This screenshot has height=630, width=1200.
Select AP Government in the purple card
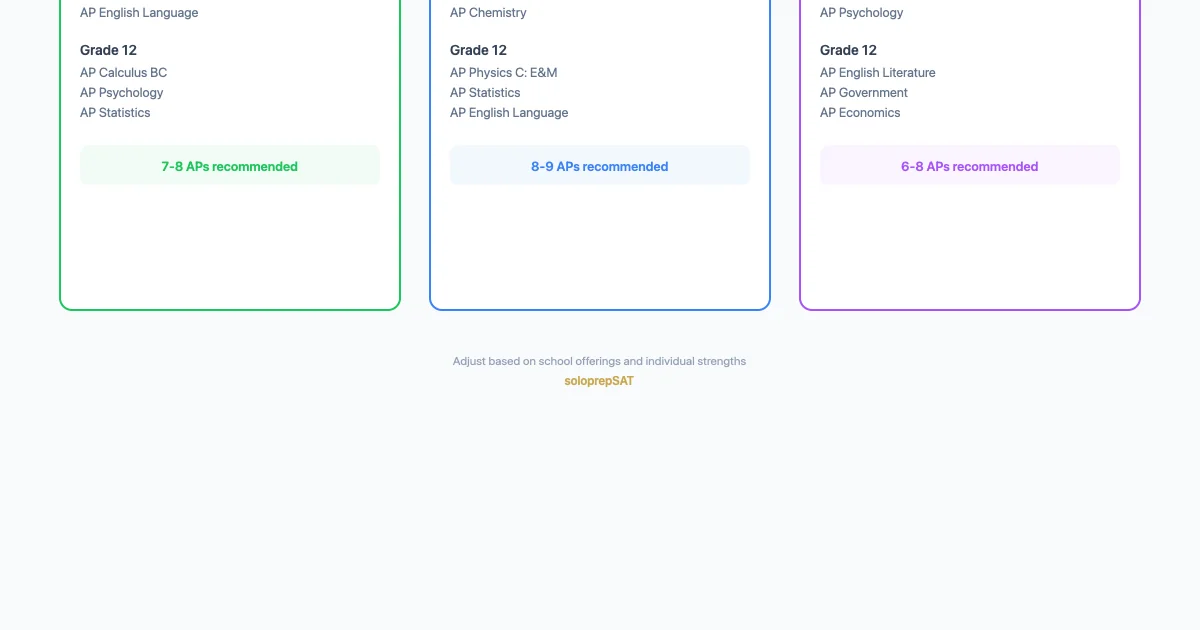[864, 93]
